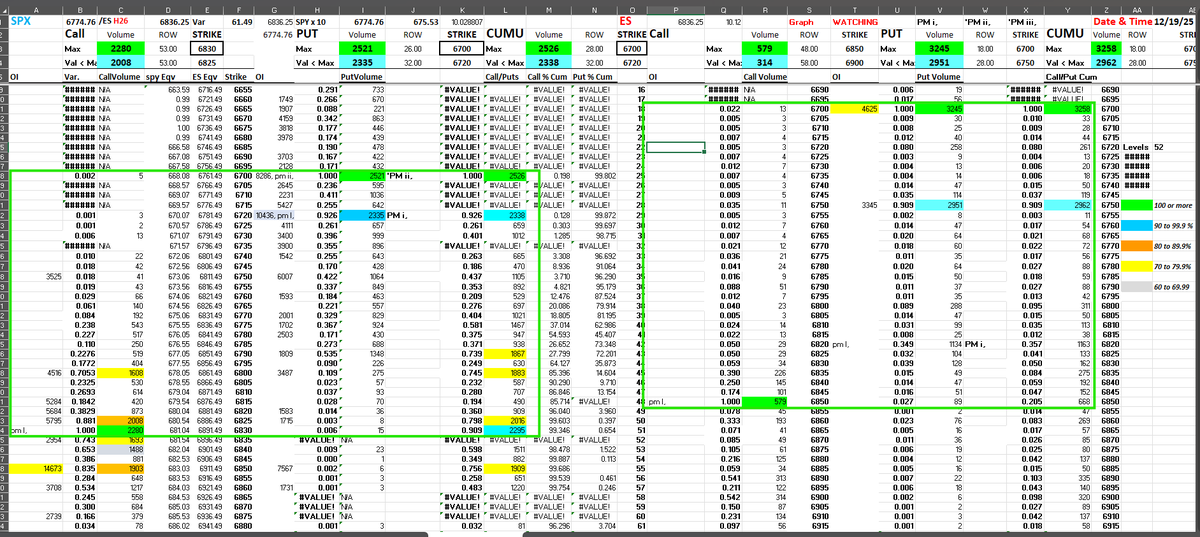Select the PUT max volume 2521 green cell
Screen dimensions: 1200x537
(x=363, y=48)
